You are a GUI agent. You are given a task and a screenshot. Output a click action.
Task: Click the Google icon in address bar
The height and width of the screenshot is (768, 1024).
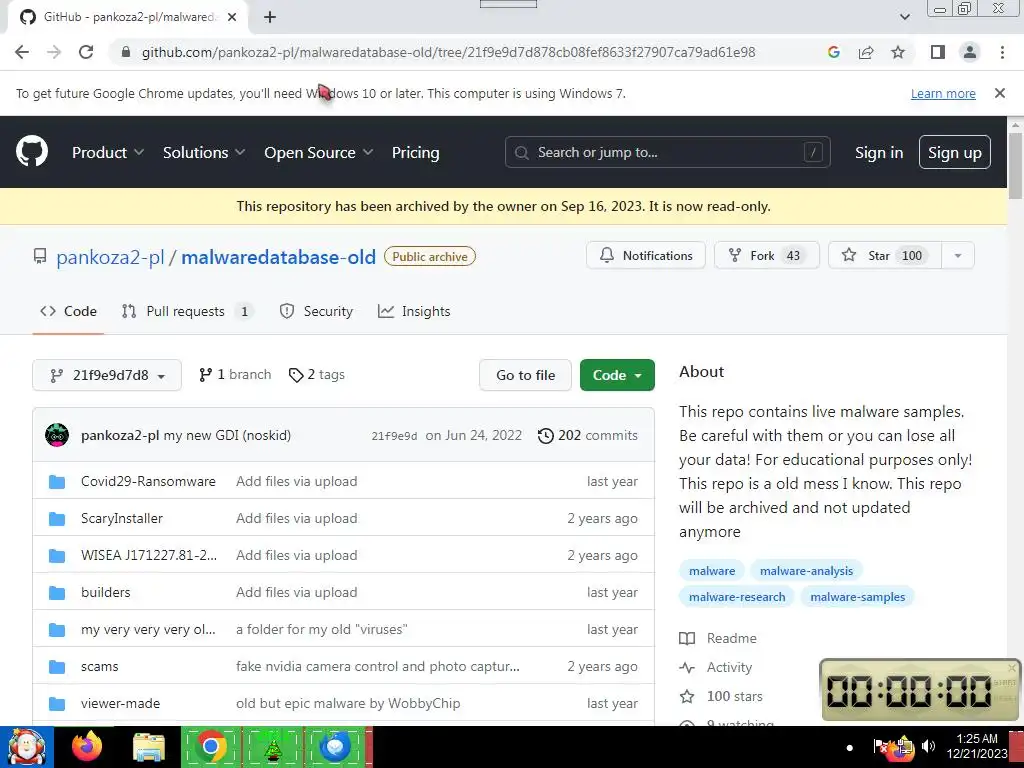(833, 52)
